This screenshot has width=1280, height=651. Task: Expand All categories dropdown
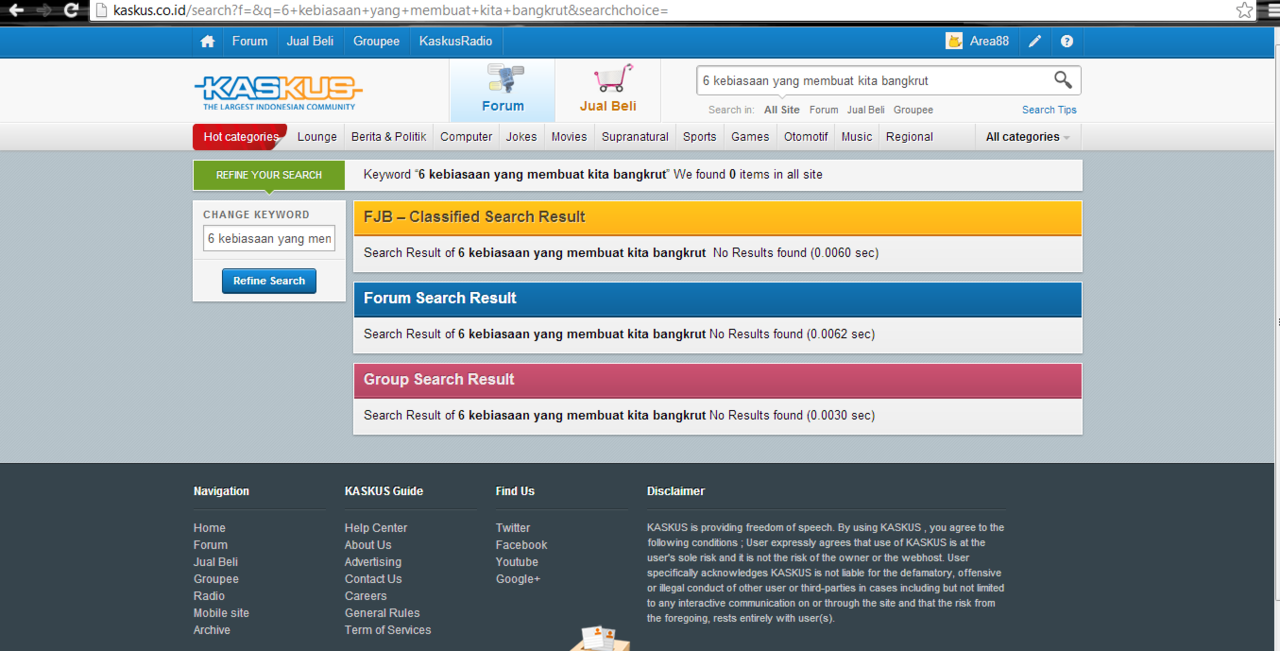click(x=1028, y=137)
